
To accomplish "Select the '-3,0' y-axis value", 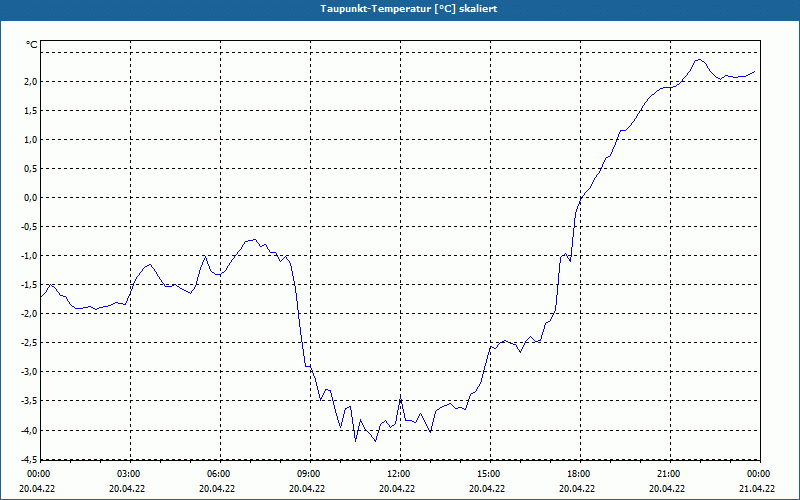I will tap(27, 372).
